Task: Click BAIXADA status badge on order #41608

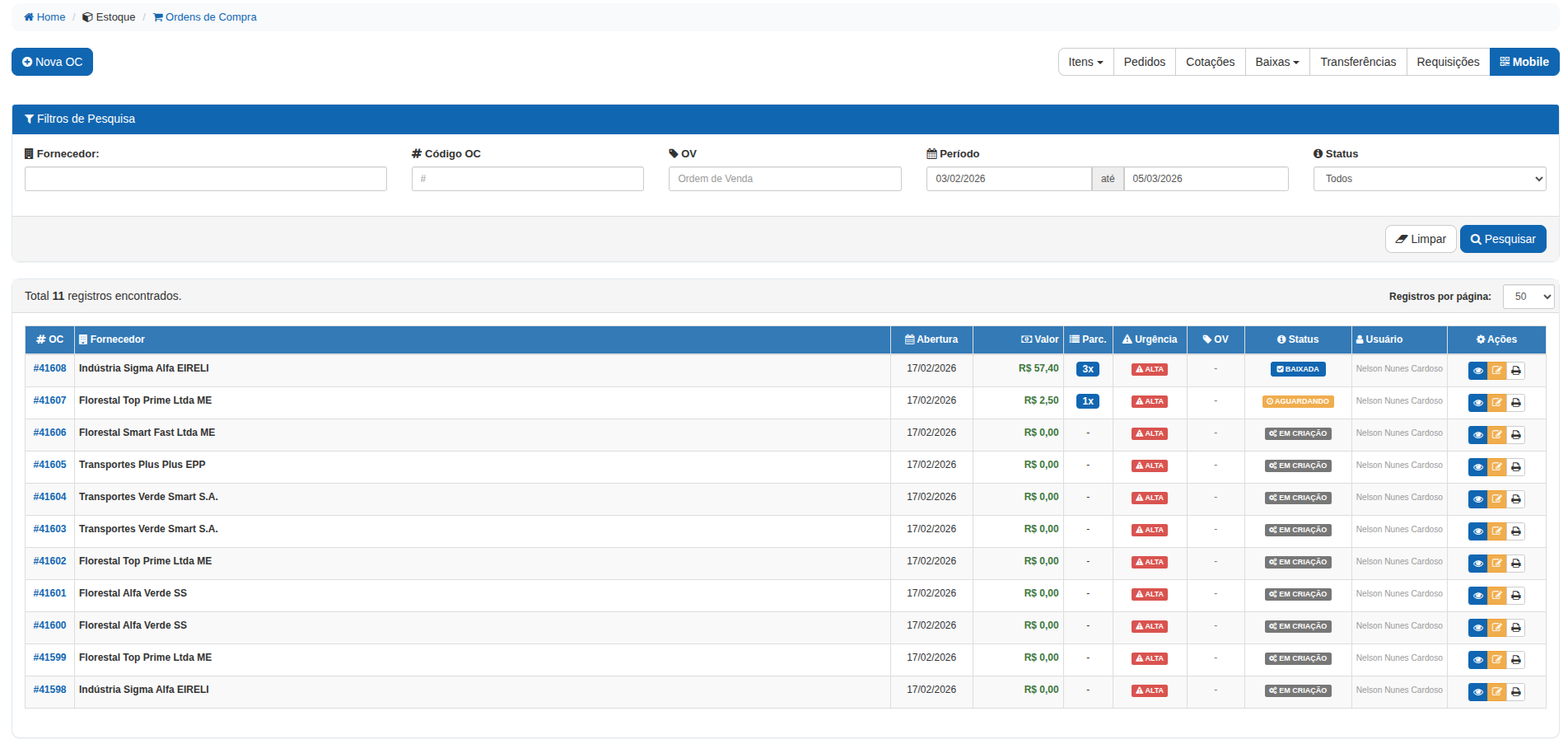Action: coord(1297,369)
